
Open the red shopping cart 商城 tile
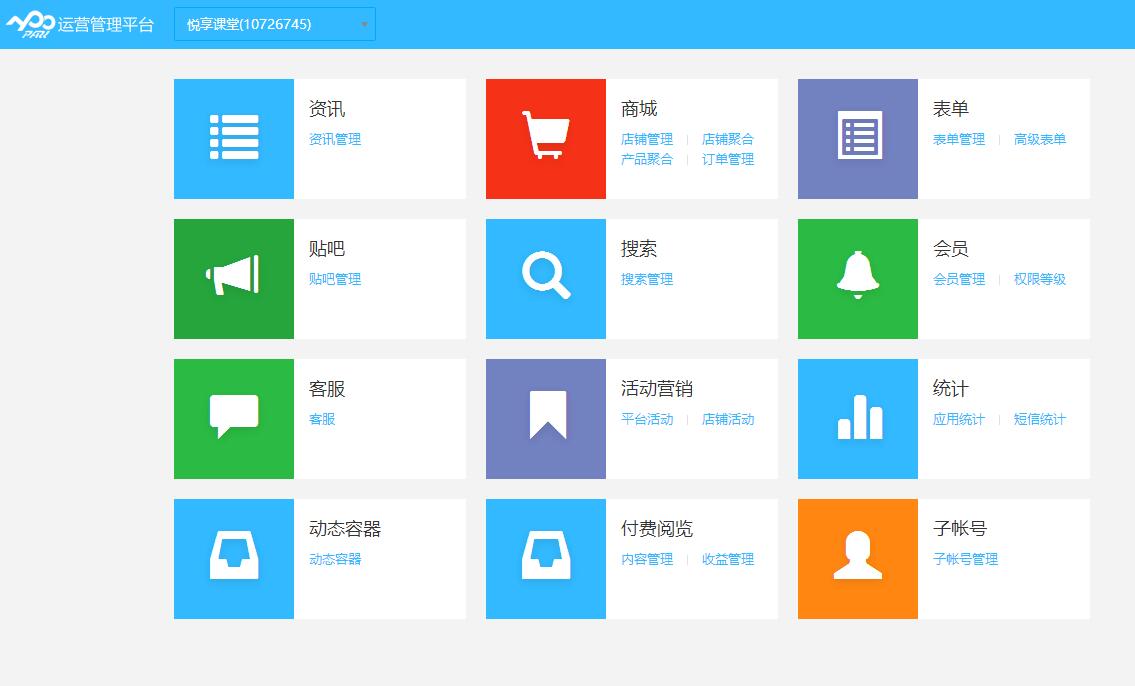click(546, 138)
